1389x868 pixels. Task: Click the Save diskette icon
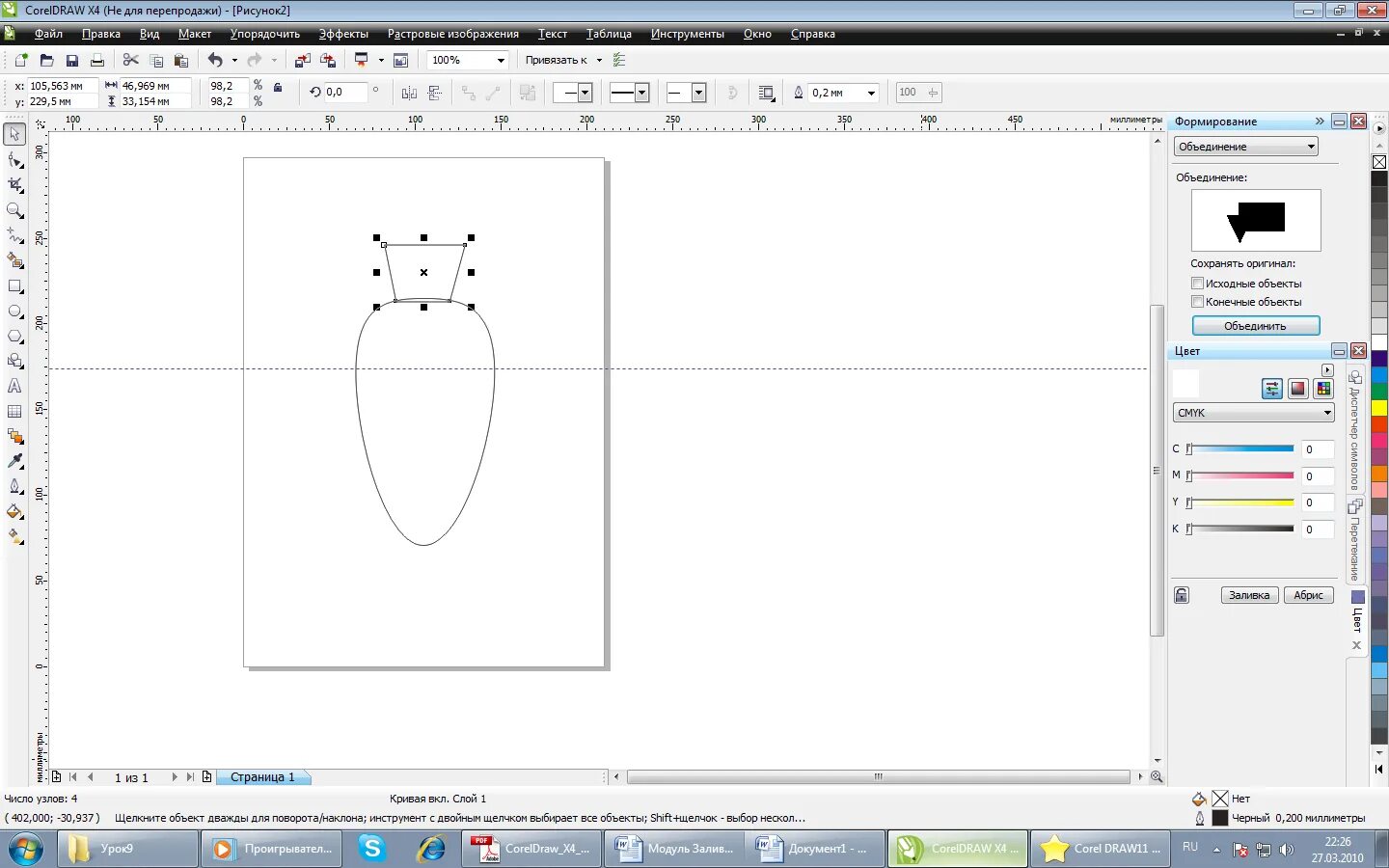click(x=71, y=60)
